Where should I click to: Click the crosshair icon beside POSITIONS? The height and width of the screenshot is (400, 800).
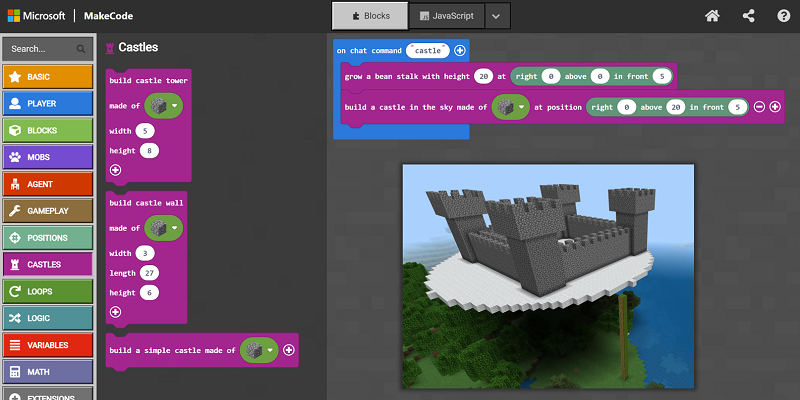(15, 238)
